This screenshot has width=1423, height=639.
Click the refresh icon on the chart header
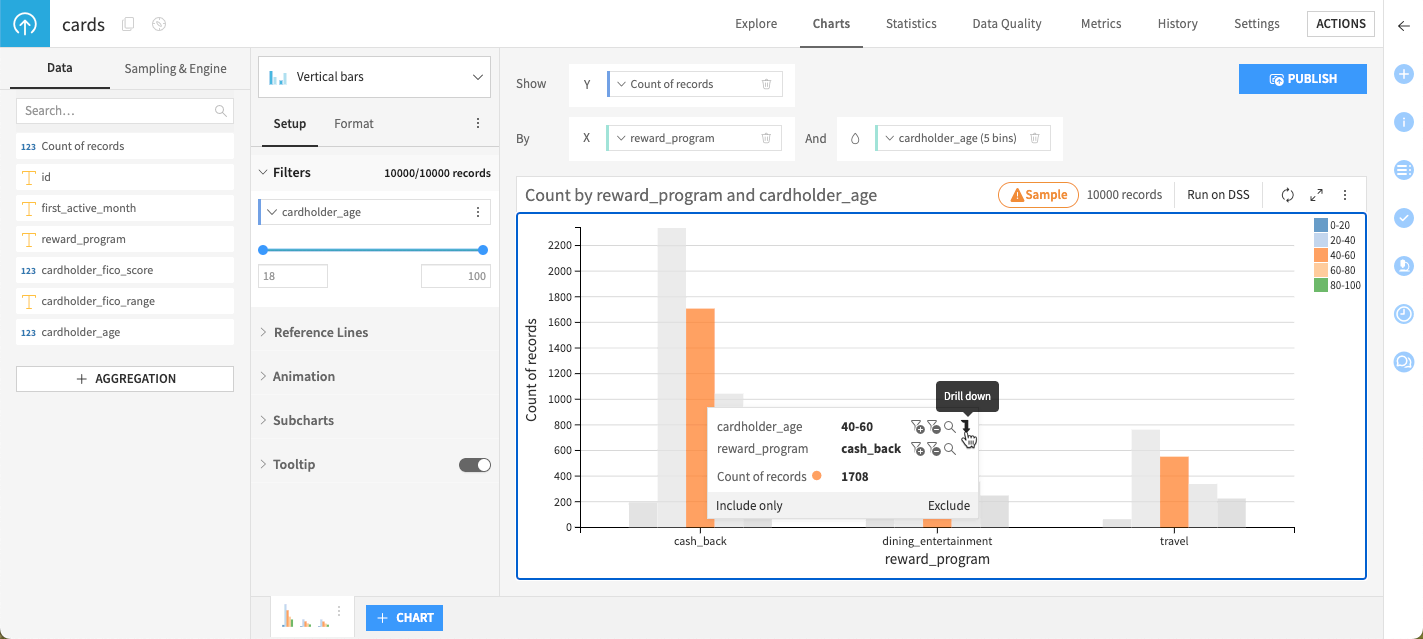pyautogui.click(x=1288, y=195)
